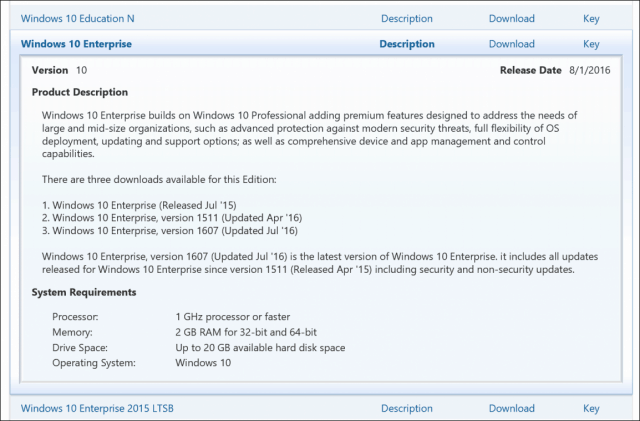This screenshot has height=421, width=640.
Task: Click the System Requirements heading
Action: pos(84,292)
